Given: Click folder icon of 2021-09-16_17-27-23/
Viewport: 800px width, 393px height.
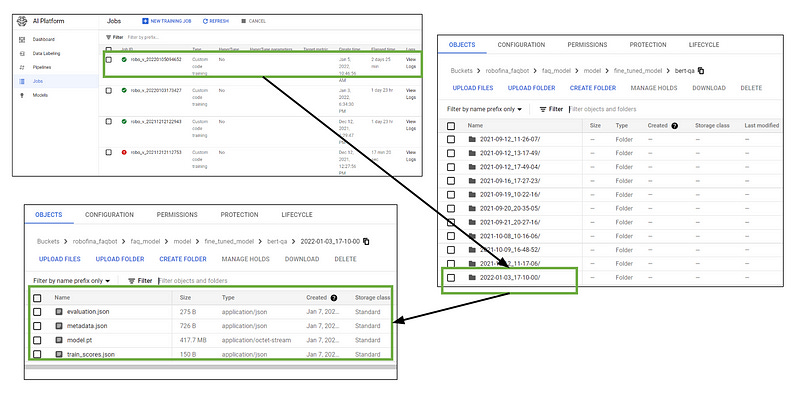Looking at the screenshot, I should 472,181.
